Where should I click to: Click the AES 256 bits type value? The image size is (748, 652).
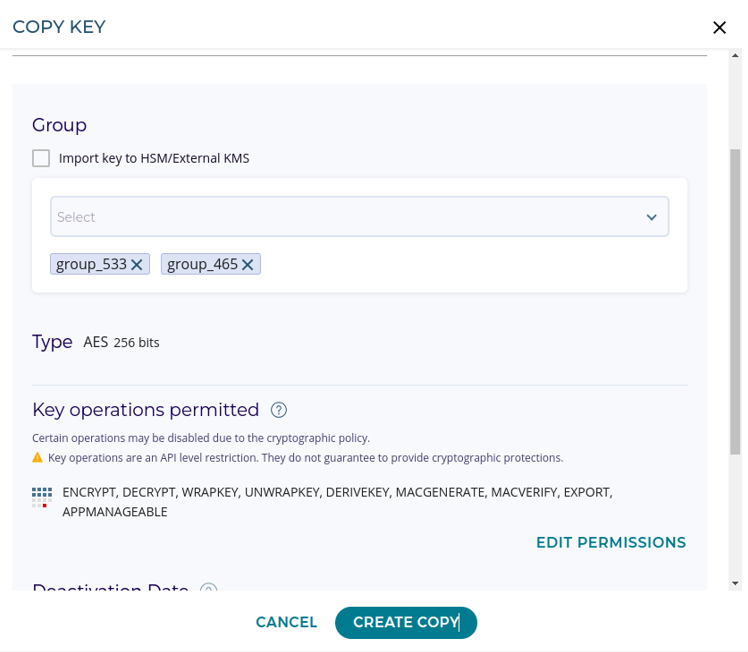coord(121,342)
